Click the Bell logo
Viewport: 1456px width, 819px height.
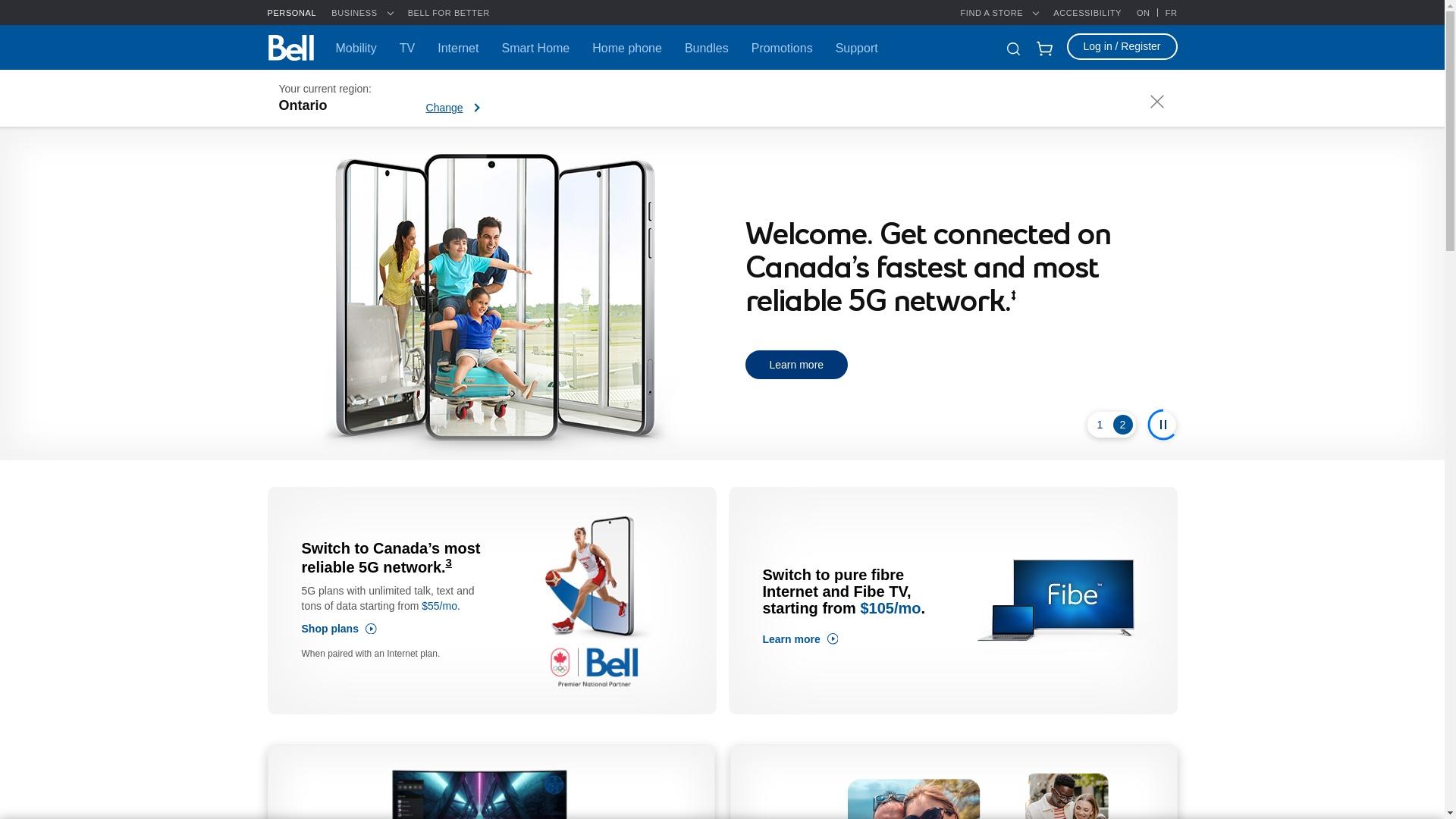[x=290, y=48]
